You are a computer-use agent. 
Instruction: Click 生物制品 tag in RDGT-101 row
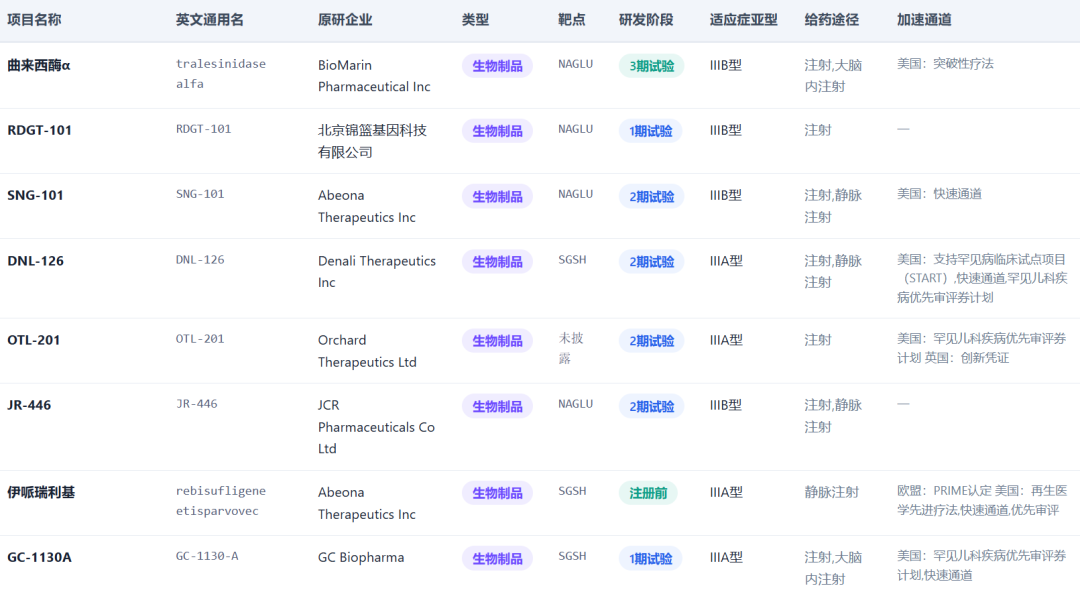[497, 131]
